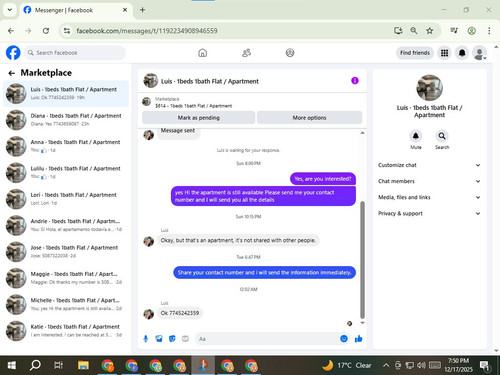Screen dimensions: 500x375
Task: Expand the Privacy & support section
Action: pyautogui.click(x=429, y=213)
